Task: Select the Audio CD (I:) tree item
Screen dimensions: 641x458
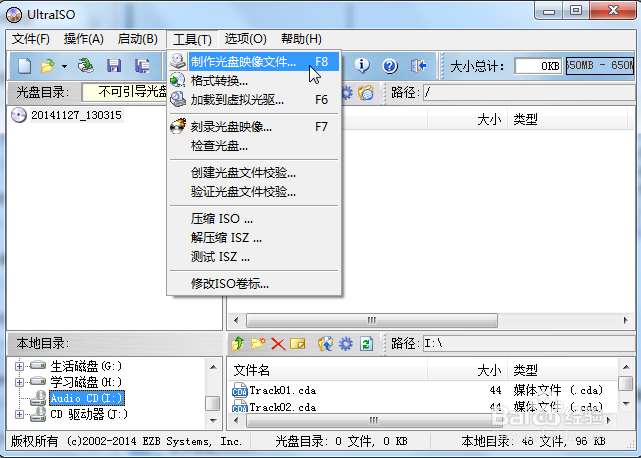Action: pyautogui.click(x=86, y=398)
